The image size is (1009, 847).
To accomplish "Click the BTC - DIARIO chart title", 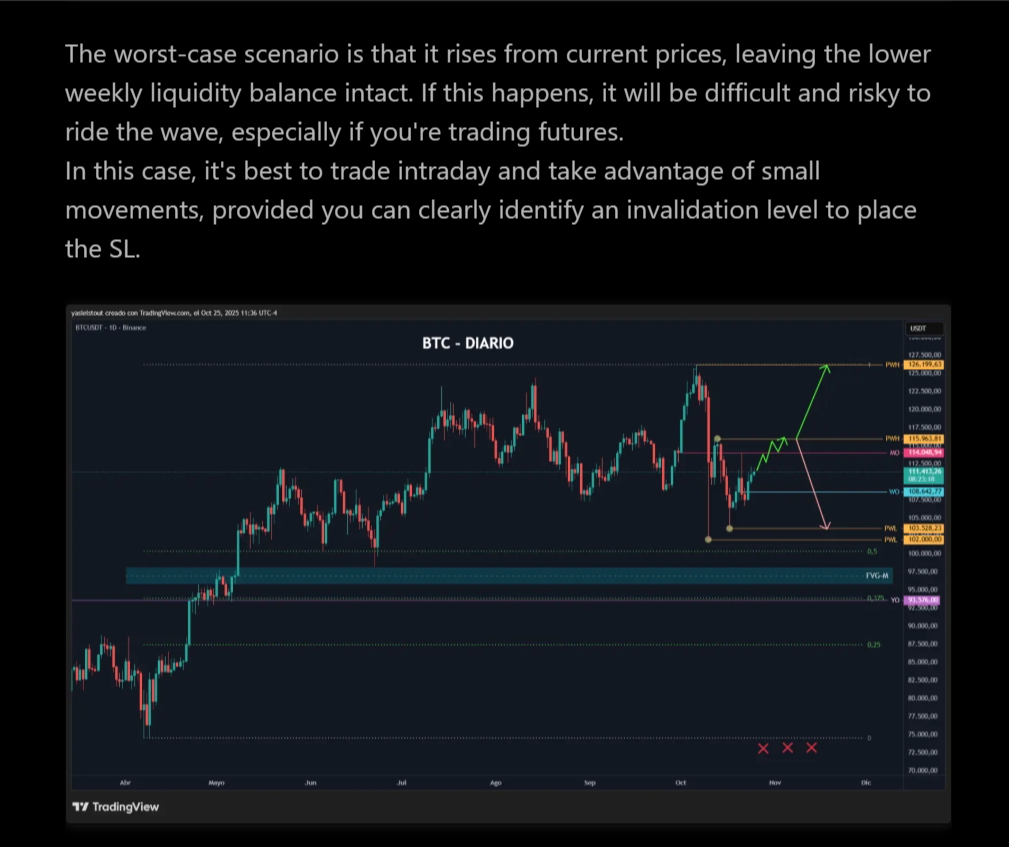I will tap(468, 343).
